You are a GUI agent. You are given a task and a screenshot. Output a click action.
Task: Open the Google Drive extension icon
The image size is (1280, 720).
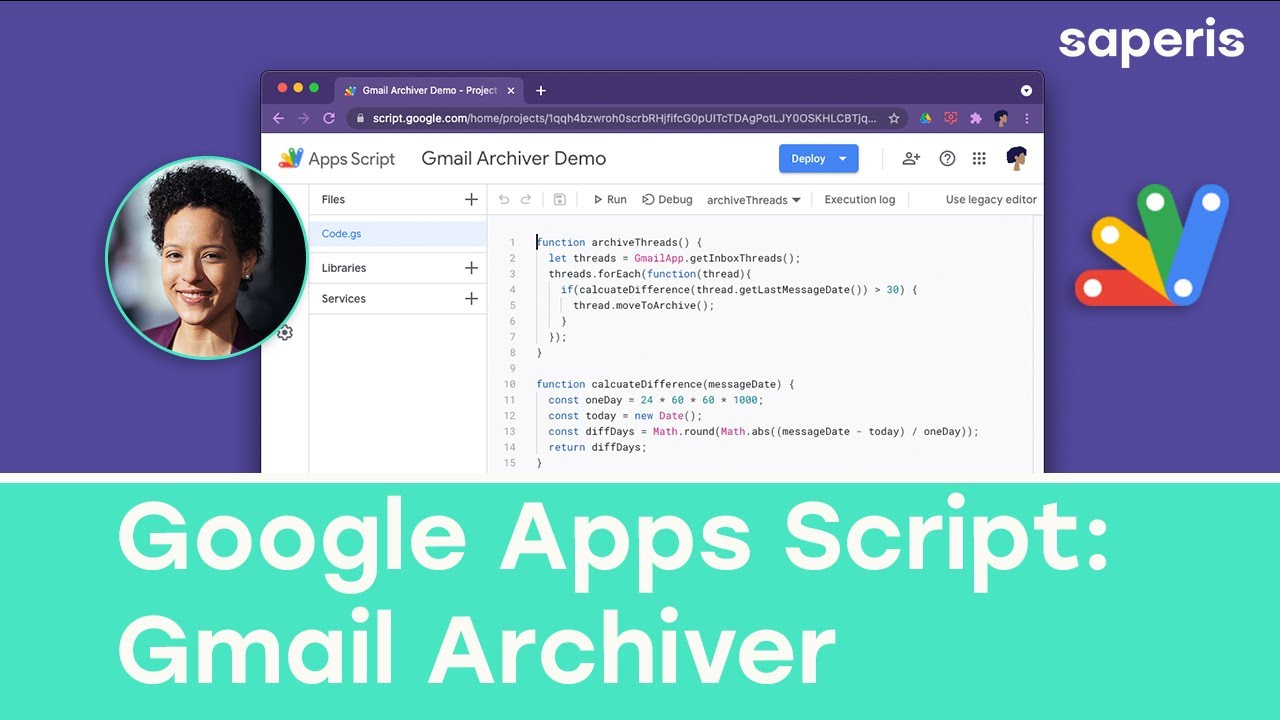coord(926,118)
